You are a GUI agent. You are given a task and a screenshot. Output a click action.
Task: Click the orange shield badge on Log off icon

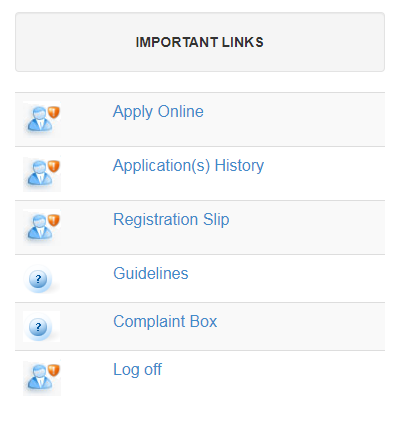pos(54,370)
